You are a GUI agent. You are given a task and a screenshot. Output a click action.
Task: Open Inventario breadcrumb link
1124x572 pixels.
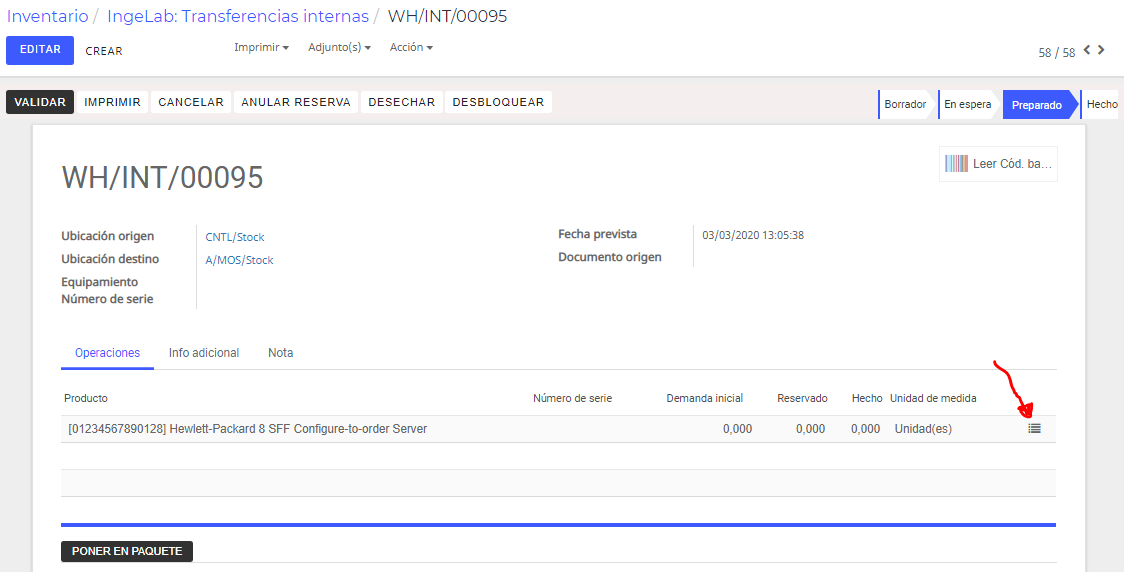48,16
